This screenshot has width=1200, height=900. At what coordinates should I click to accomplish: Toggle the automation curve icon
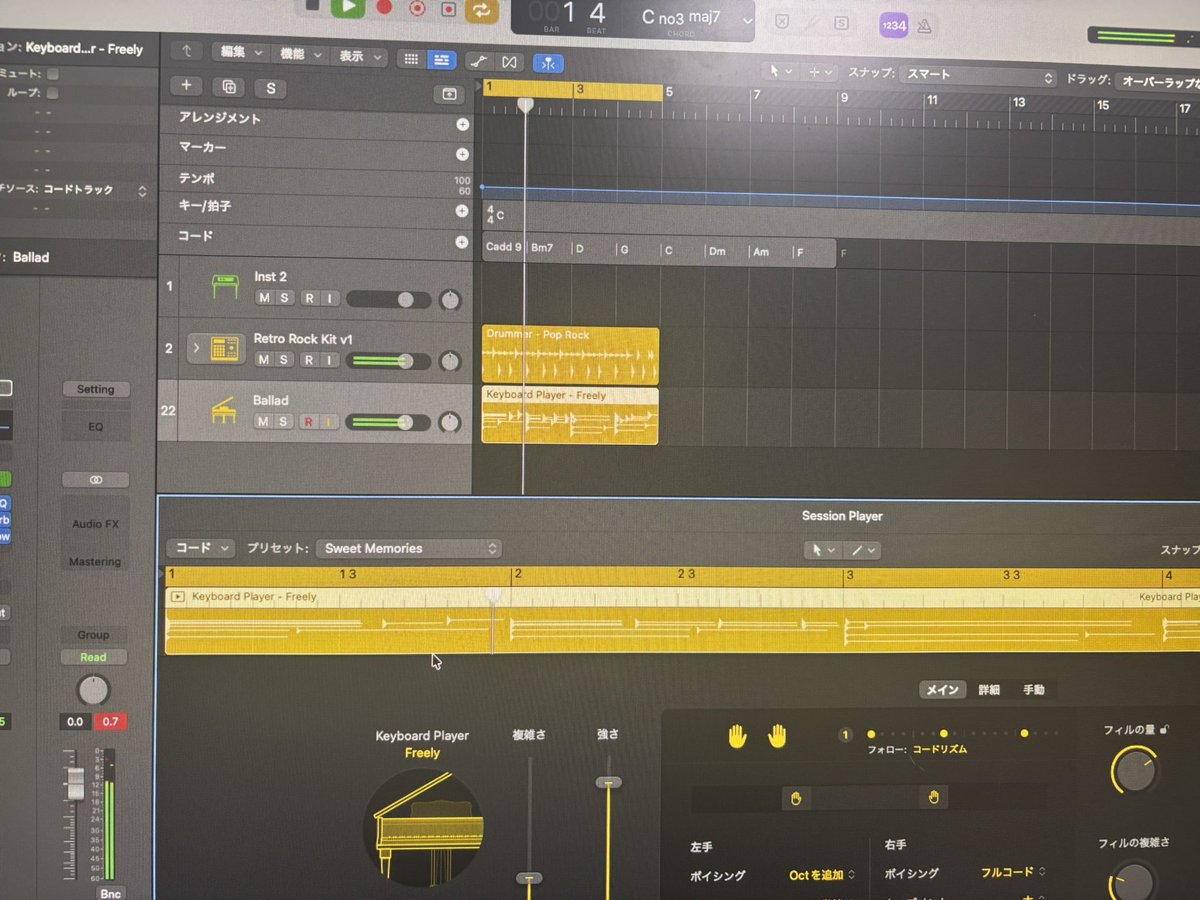(479, 61)
